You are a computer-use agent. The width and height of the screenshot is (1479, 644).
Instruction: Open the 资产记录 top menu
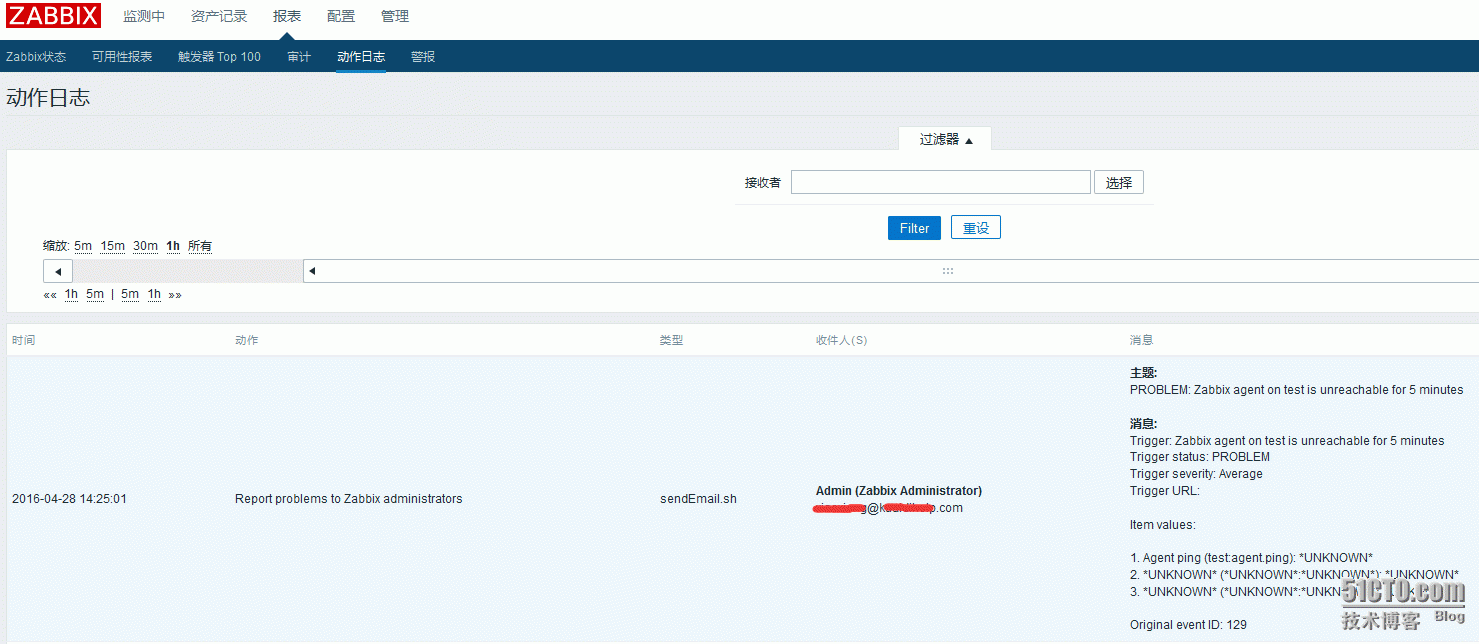219,16
